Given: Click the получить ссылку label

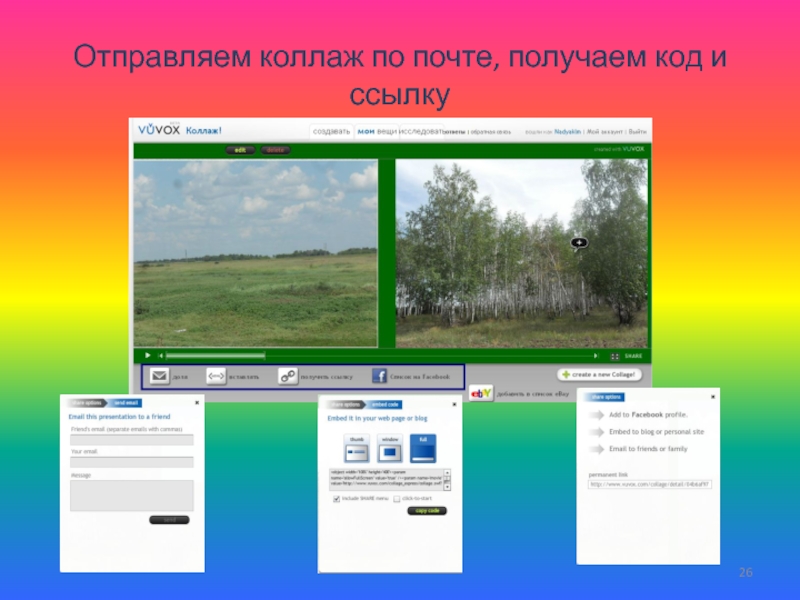Looking at the screenshot, I should [327, 377].
